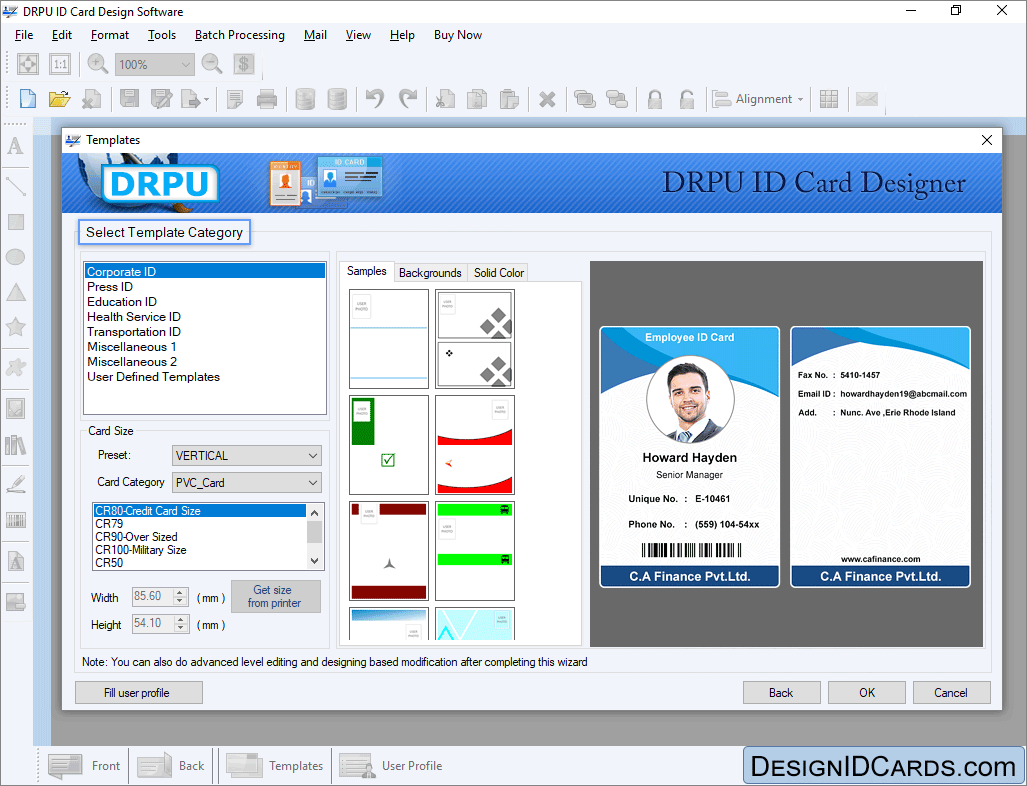
Task: Click the zoom out magnifier icon
Action: point(212,64)
